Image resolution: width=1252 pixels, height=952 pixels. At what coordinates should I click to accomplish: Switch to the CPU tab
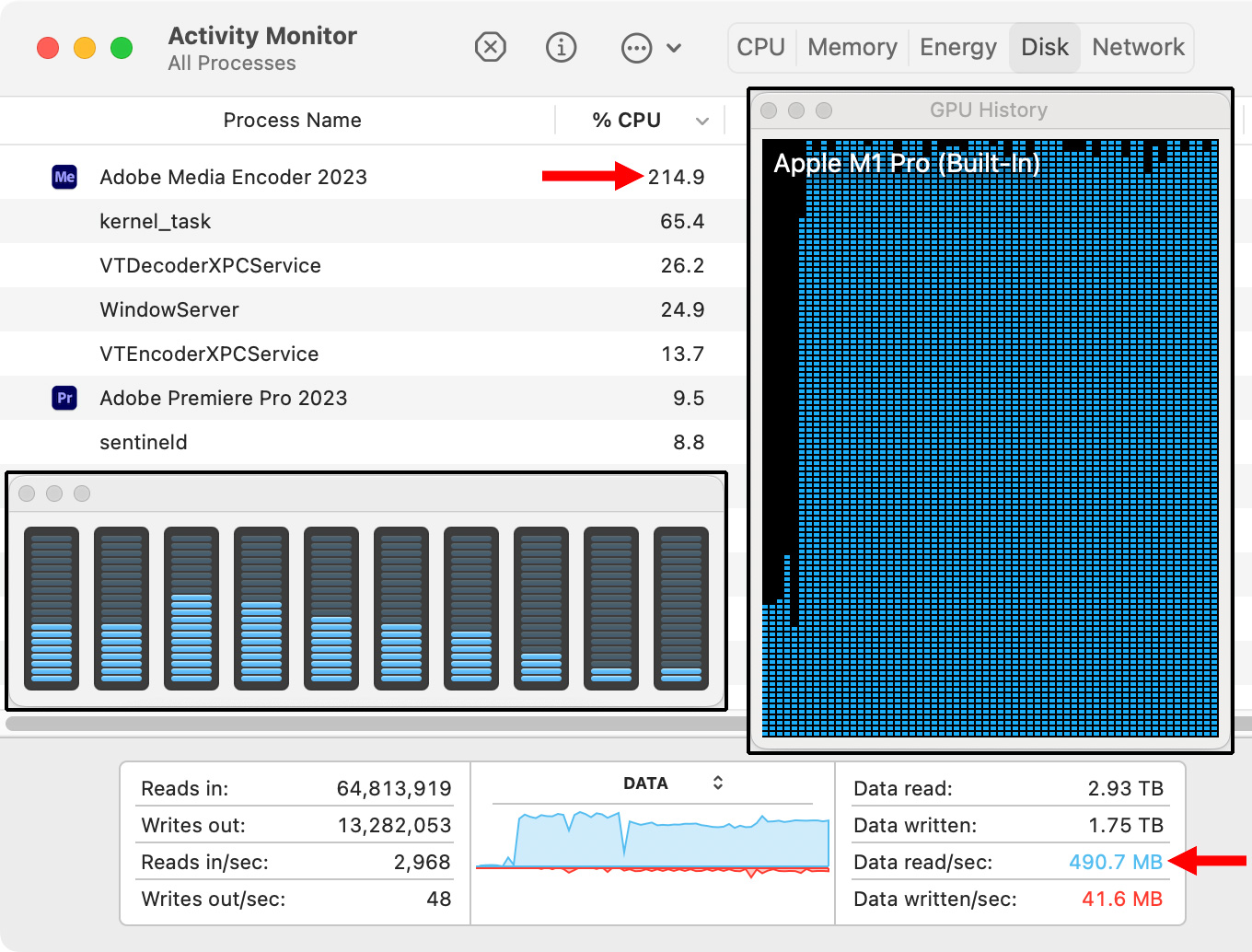pos(760,47)
